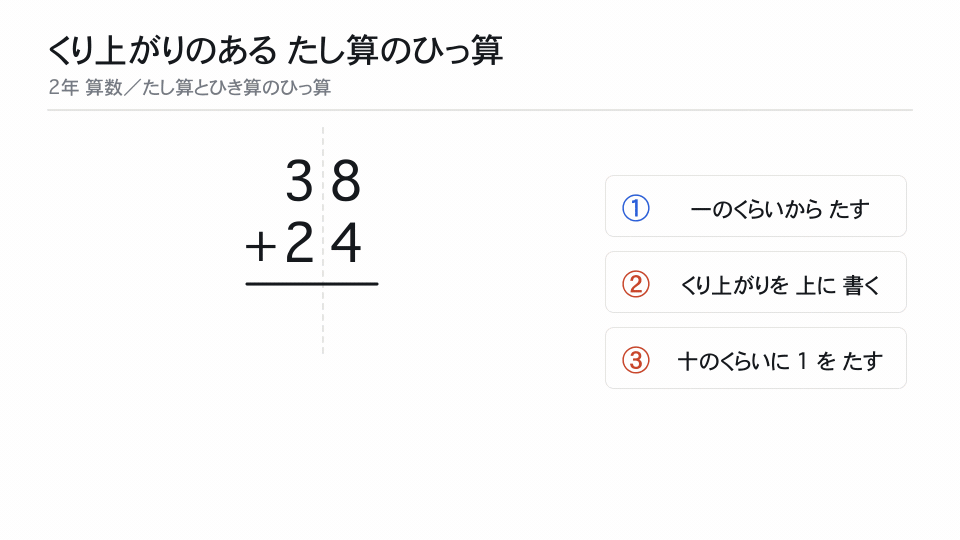960x540 pixels.
Task: Click the number 1 in step three text
Action: pos(803,361)
